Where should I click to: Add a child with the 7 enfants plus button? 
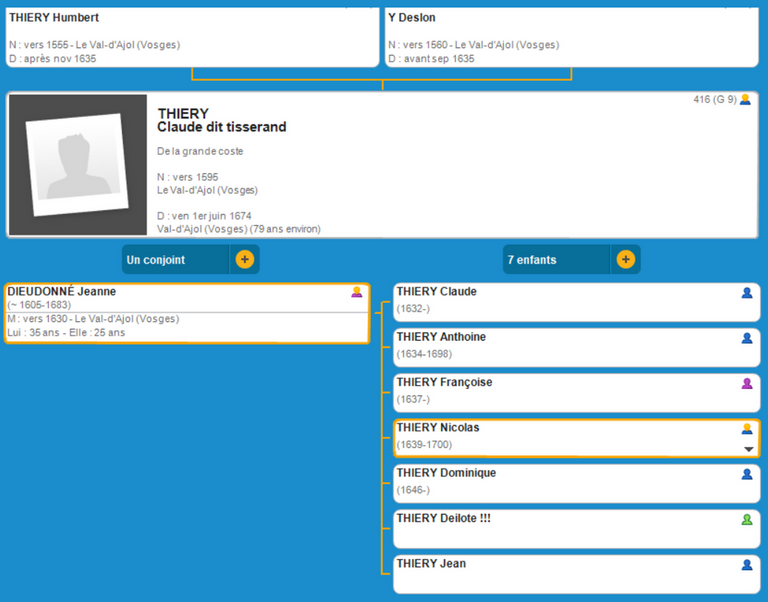[x=625, y=260]
